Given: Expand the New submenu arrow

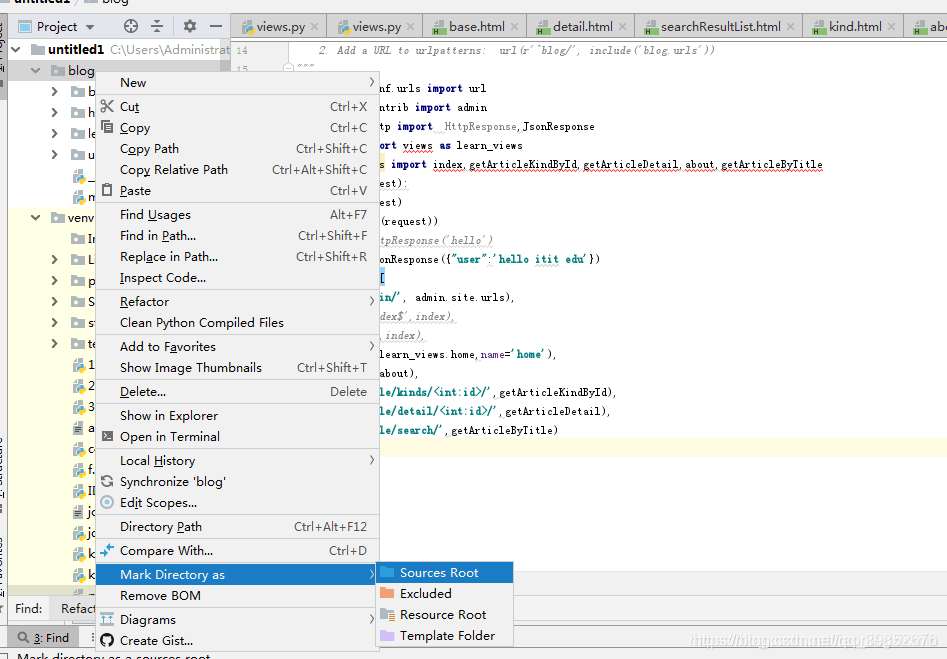Looking at the screenshot, I should (x=371, y=82).
